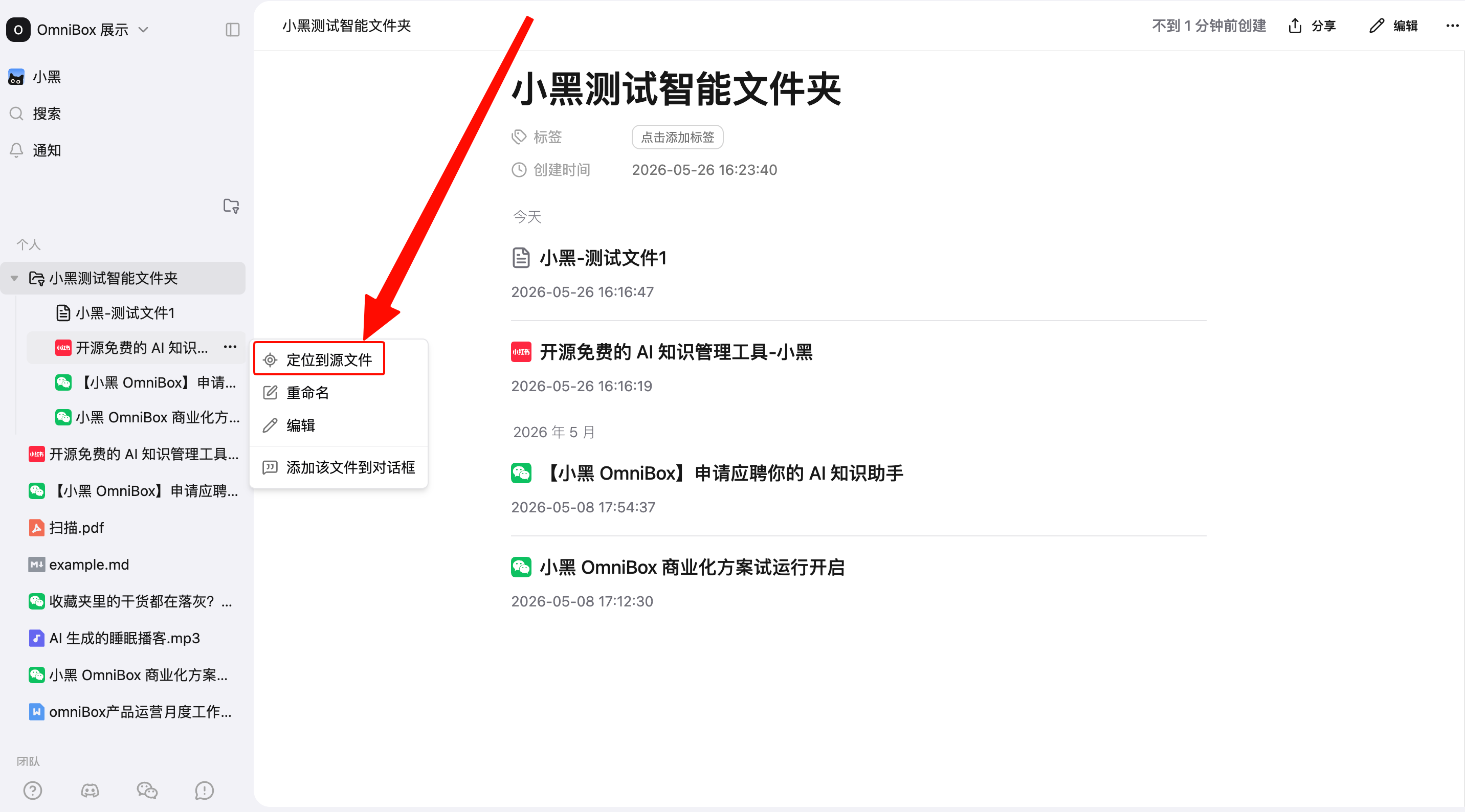Collapse the 小黑测试智能文件夹 tree
This screenshot has width=1465, height=812.
14,278
